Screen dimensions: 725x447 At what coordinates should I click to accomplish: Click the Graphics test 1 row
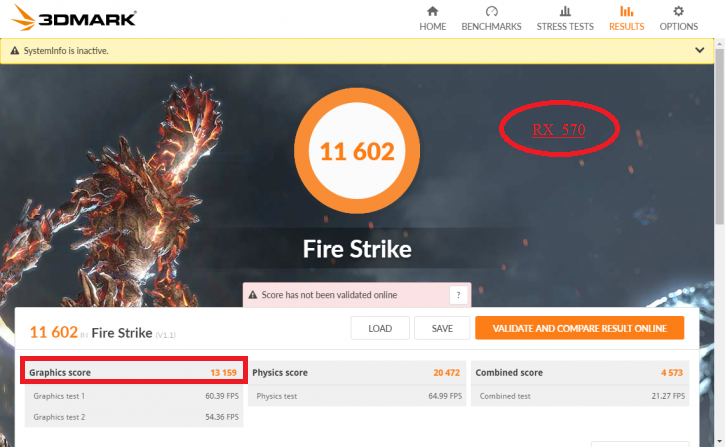pyautogui.click(x=134, y=396)
